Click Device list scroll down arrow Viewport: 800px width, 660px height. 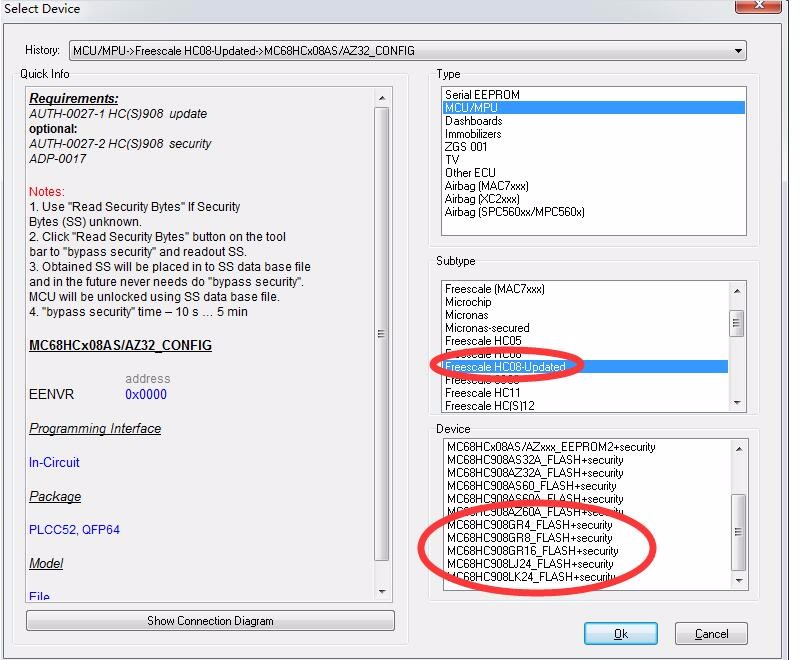tap(739, 580)
